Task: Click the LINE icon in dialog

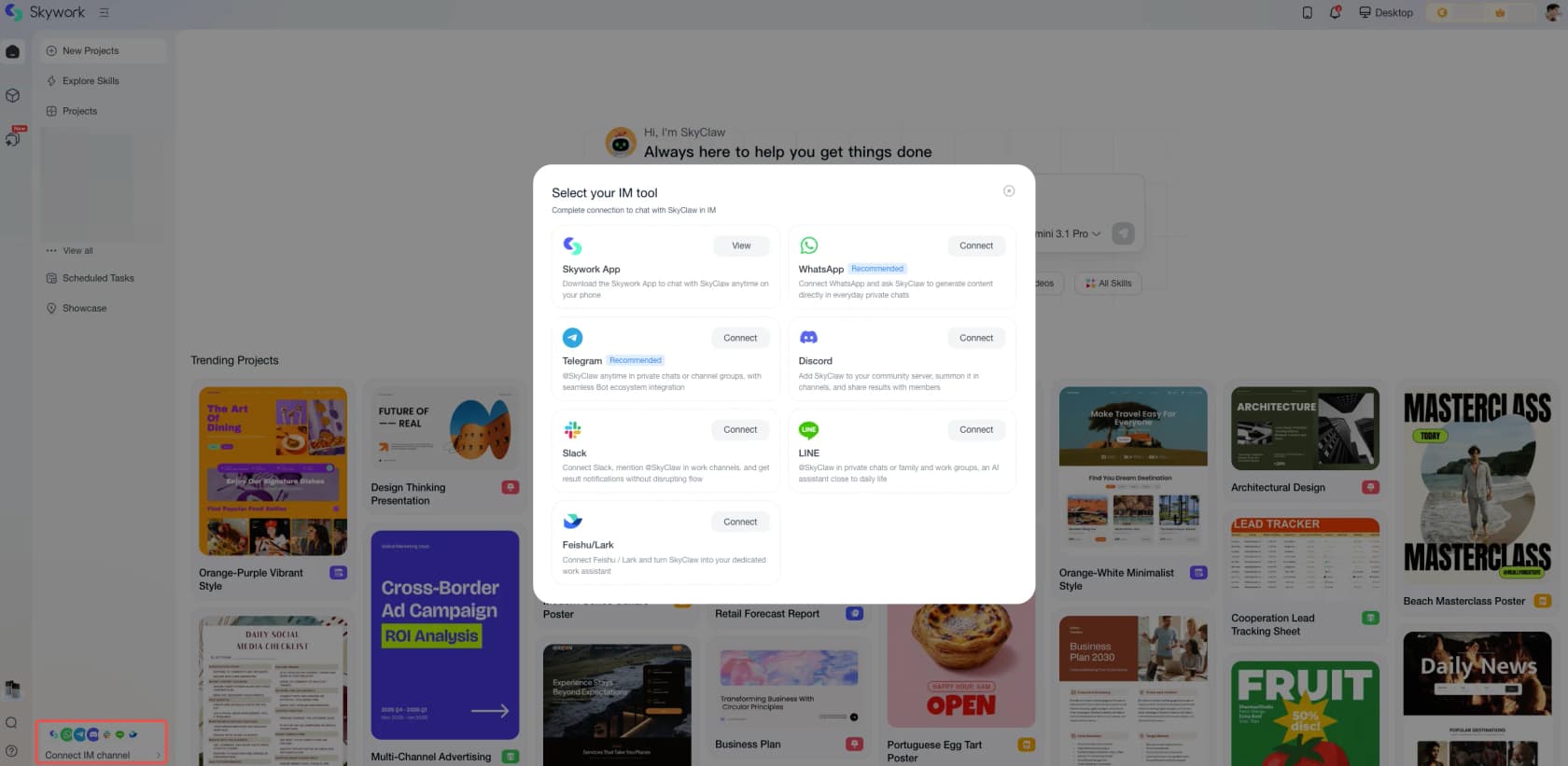Action: pos(809,429)
